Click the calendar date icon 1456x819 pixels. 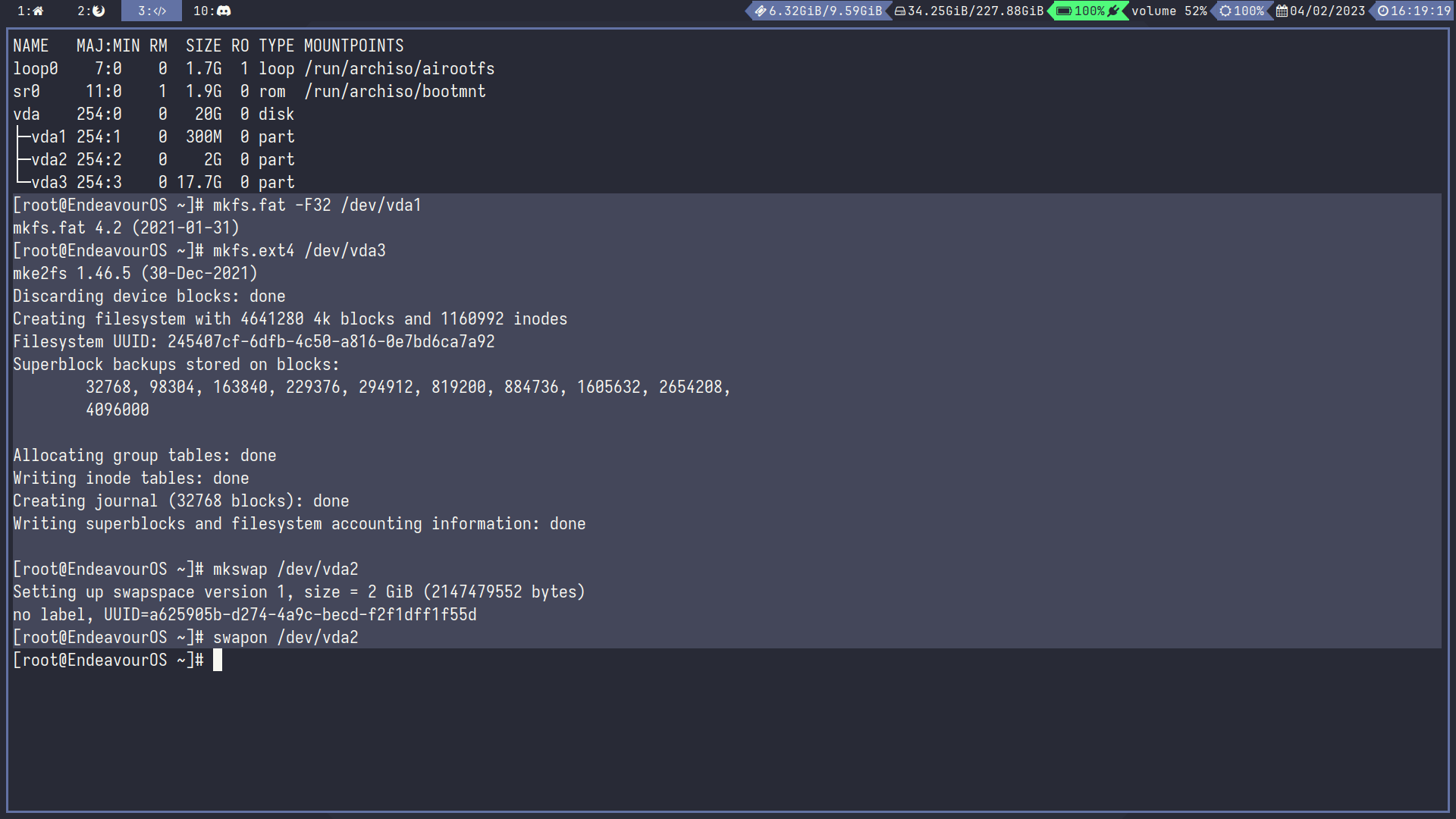(1282, 11)
